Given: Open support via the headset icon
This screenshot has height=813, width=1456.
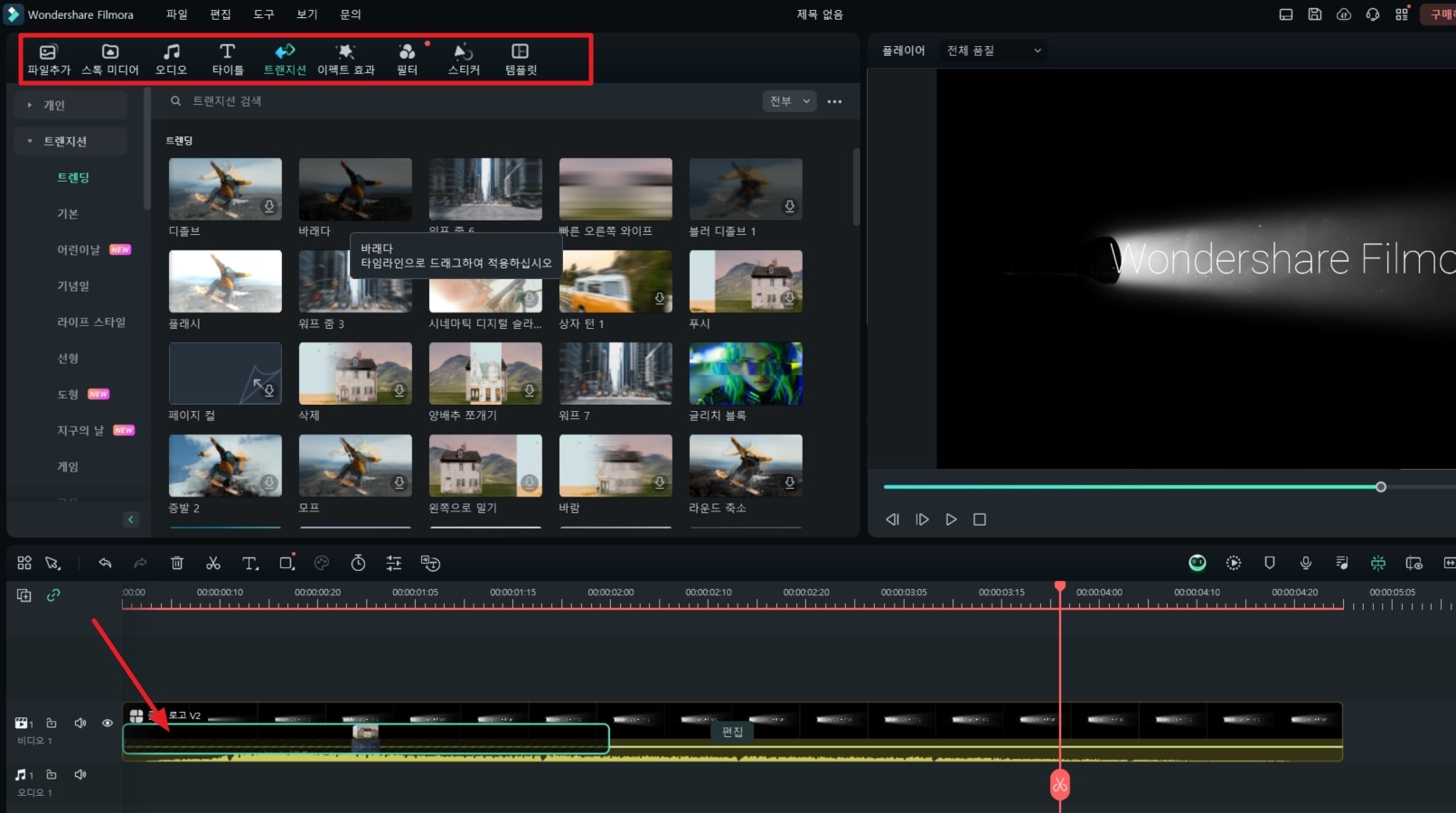Looking at the screenshot, I should [x=1373, y=14].
